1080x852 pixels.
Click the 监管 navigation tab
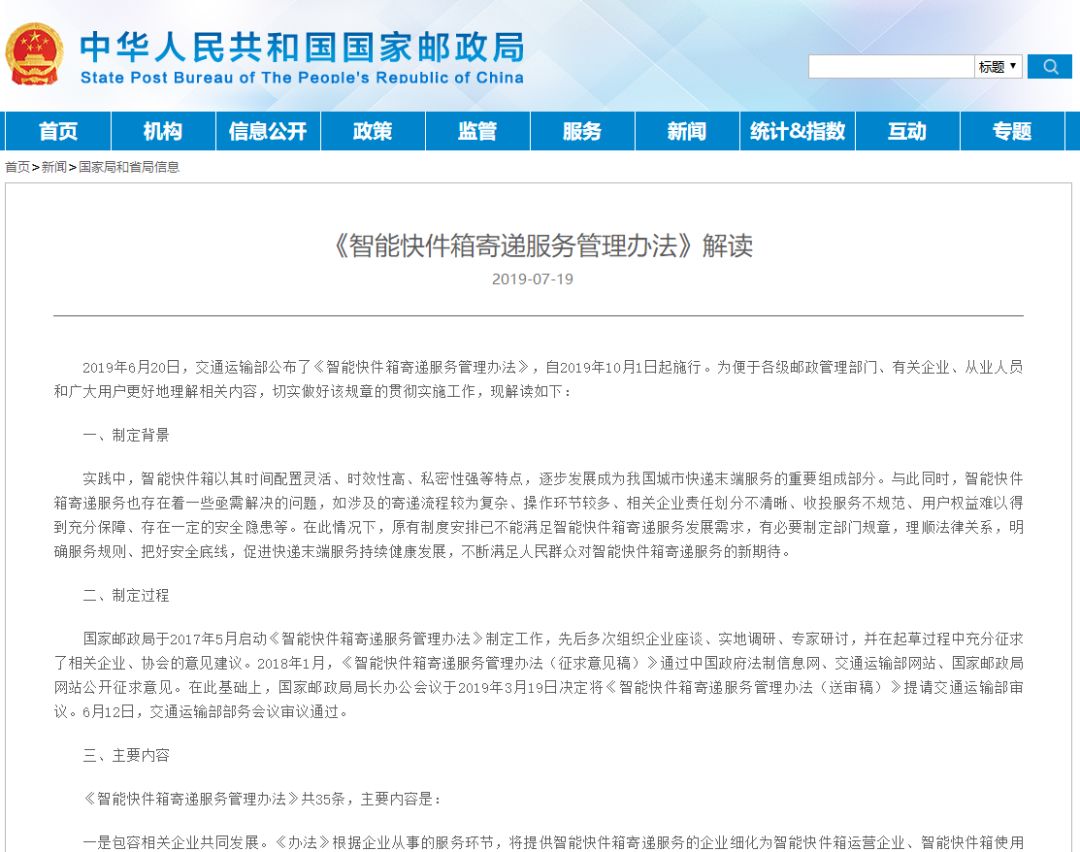click(x=477, y=131)
